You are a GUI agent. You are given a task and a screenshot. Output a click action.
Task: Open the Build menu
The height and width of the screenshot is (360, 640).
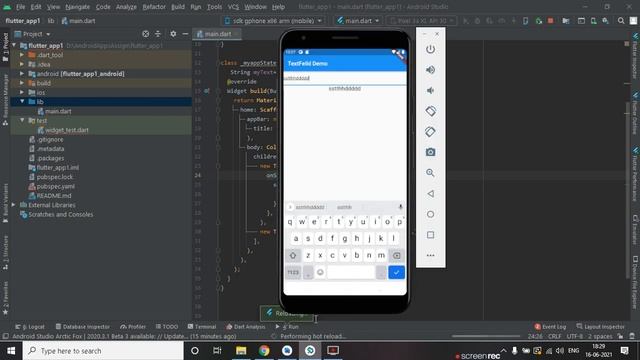[178, 7]
